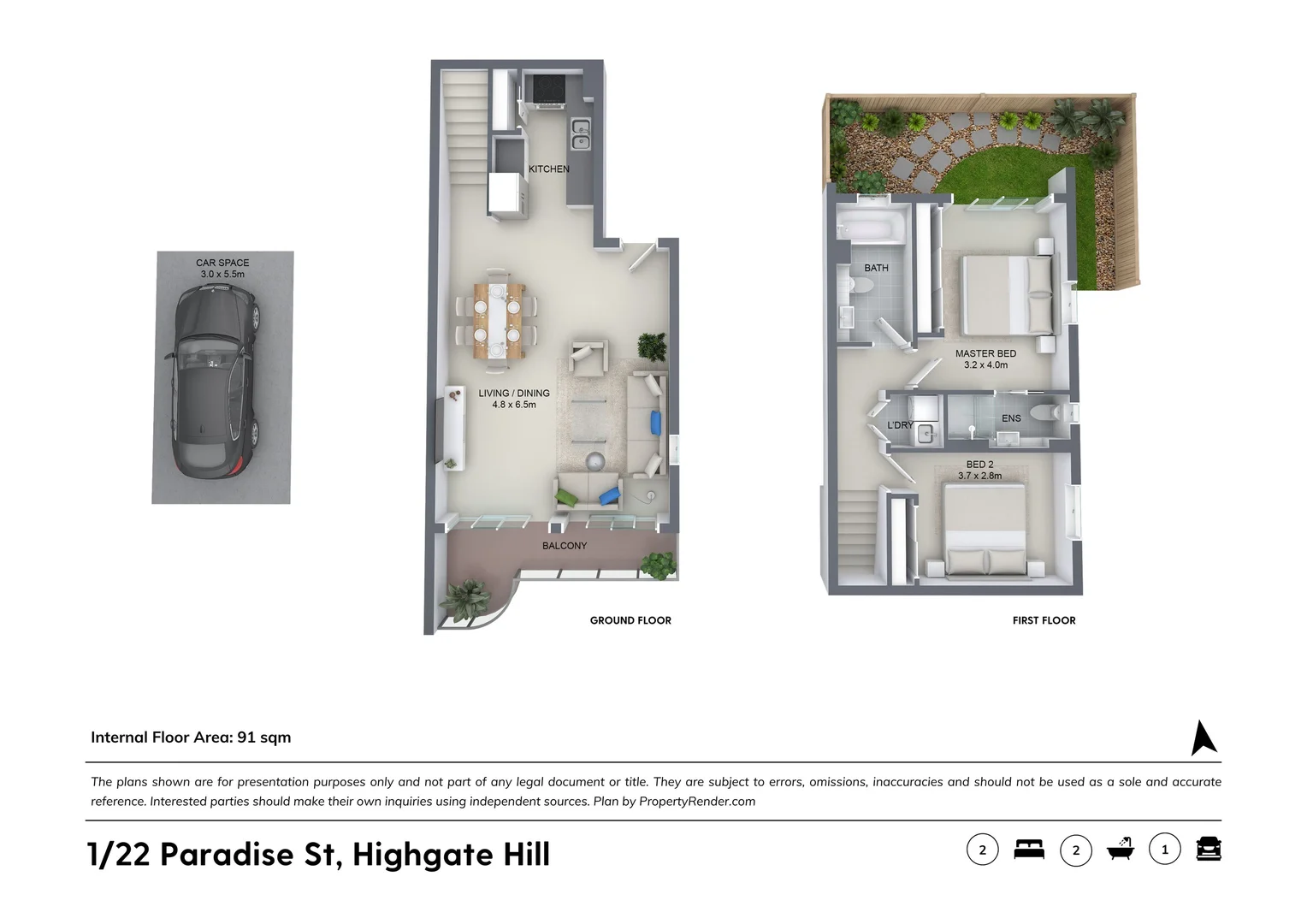Click the bathtub with shower icon
1307x924 pixels.
[1121, 848]
